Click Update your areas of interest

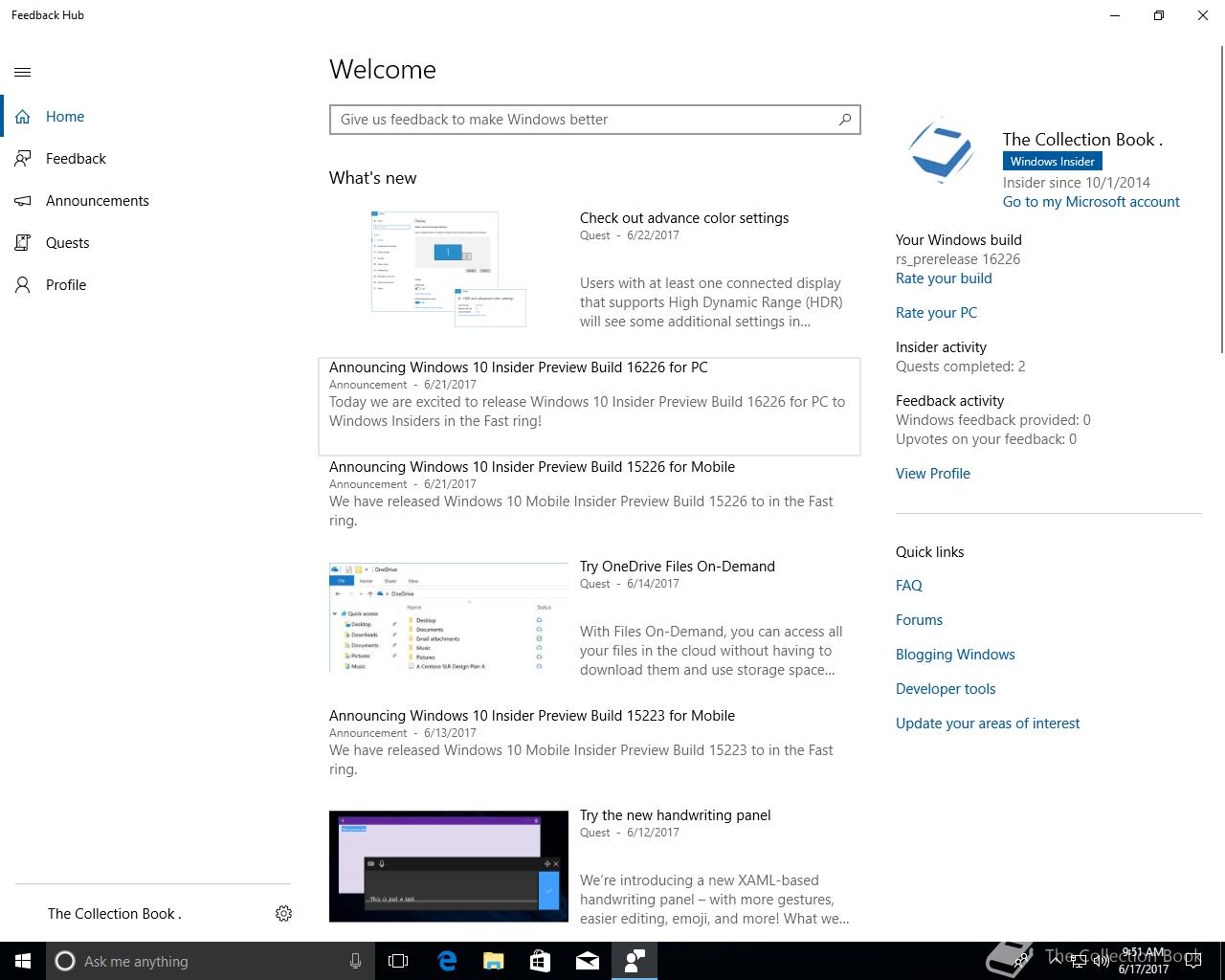988,724
